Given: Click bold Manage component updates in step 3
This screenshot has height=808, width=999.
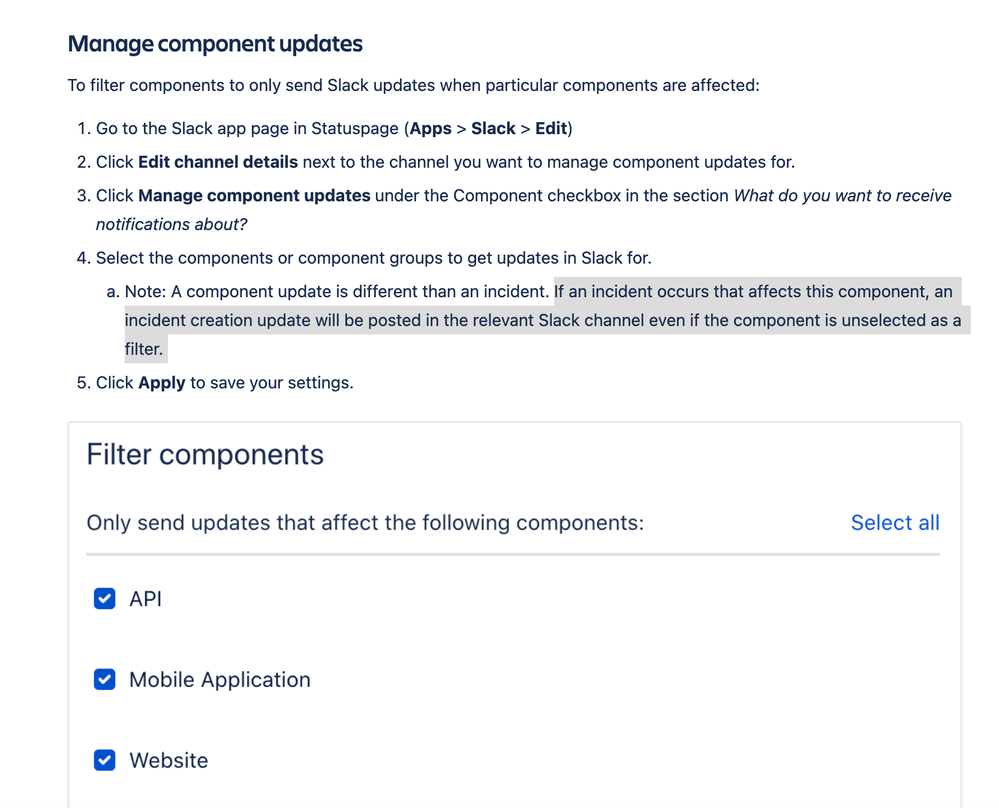Looking at the screenshot, I should tap(254, 195).
